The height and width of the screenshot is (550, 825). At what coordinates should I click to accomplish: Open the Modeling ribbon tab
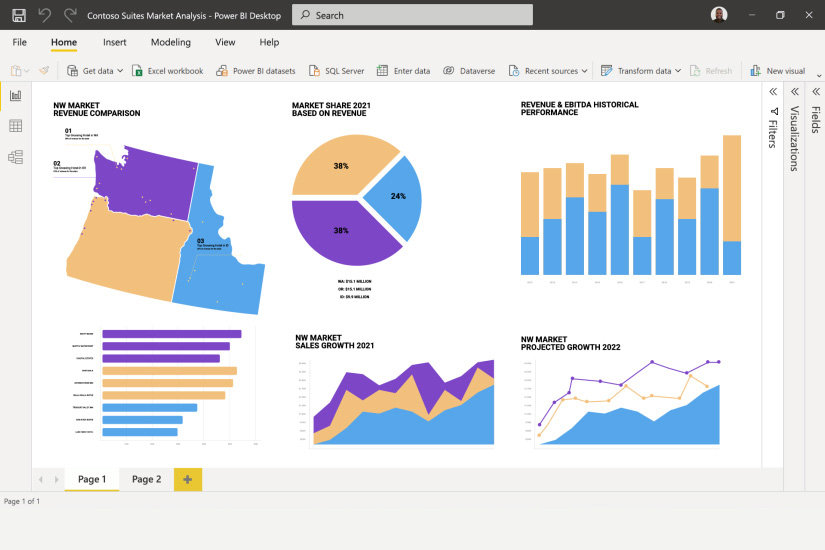[x=170, y=43]
